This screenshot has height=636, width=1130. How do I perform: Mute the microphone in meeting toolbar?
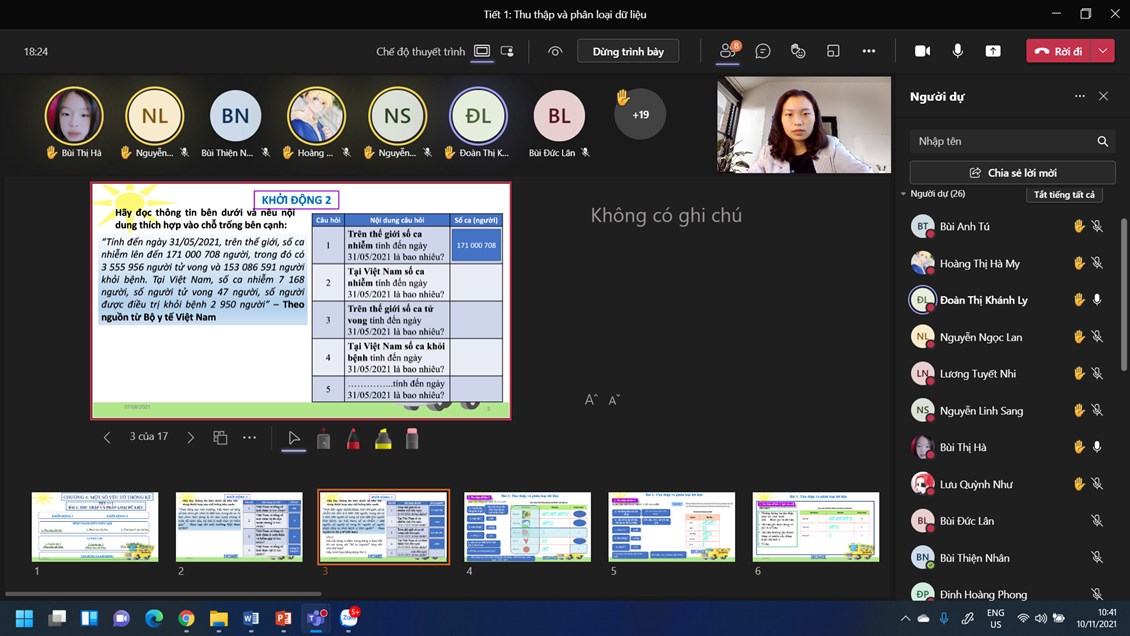(x=958, y=51)
